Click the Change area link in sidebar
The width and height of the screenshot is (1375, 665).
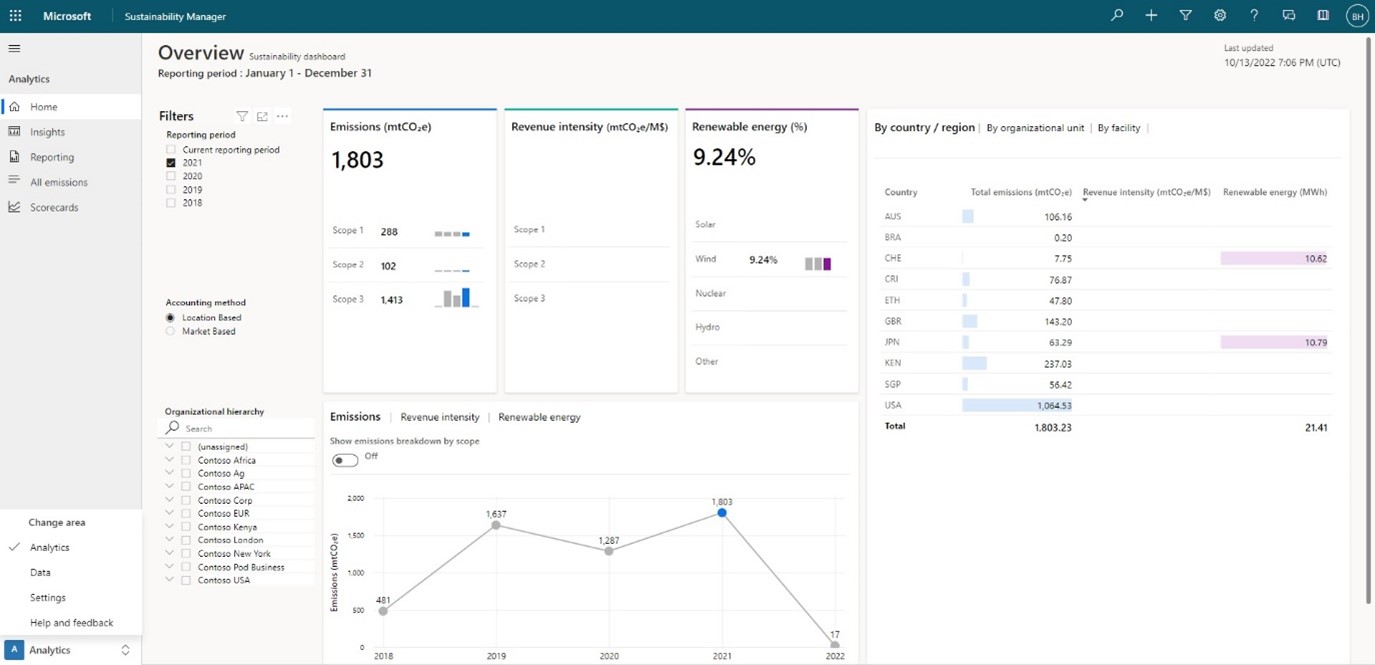(x=58, y=522)
